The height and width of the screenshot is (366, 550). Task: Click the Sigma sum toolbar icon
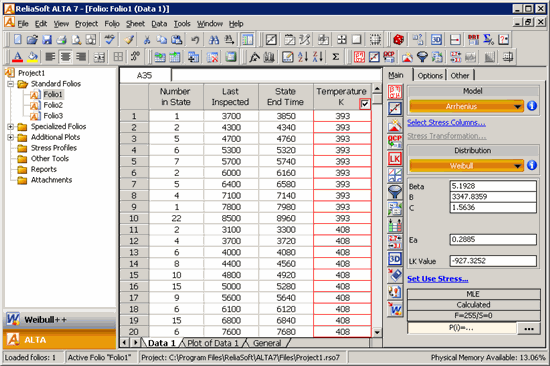(335, 56)
